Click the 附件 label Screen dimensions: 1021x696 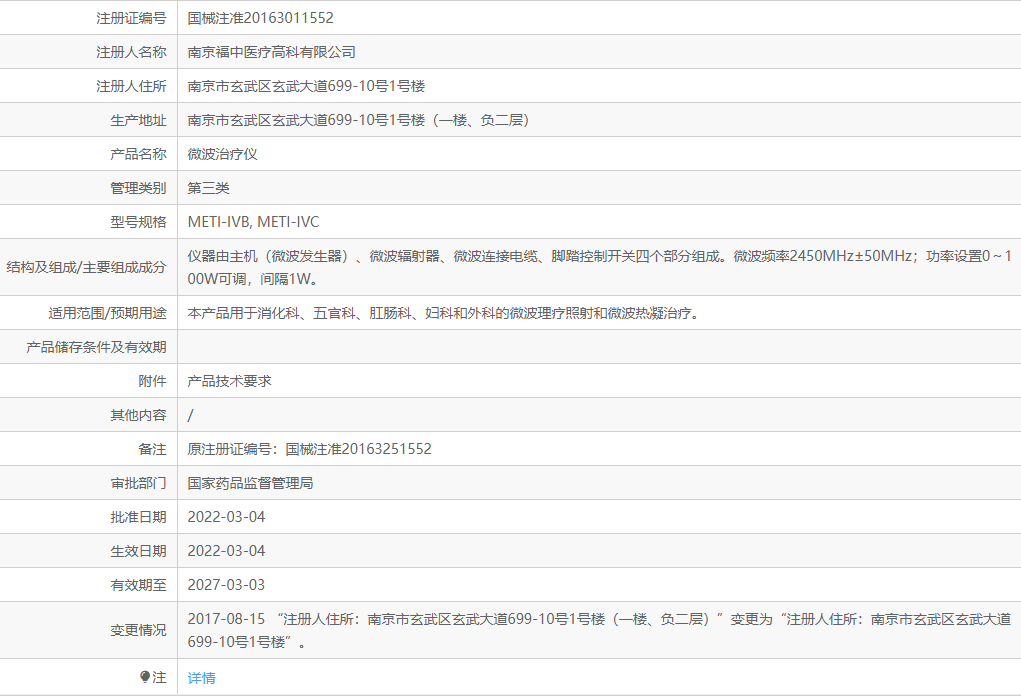pyautogui.click(x=152, y=381)
